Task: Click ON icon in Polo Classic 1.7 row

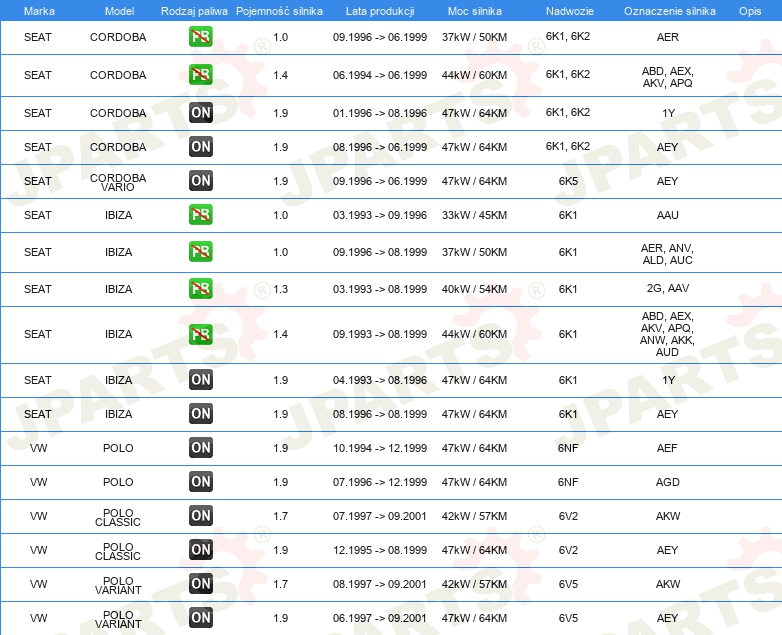Action: [200, 515]
